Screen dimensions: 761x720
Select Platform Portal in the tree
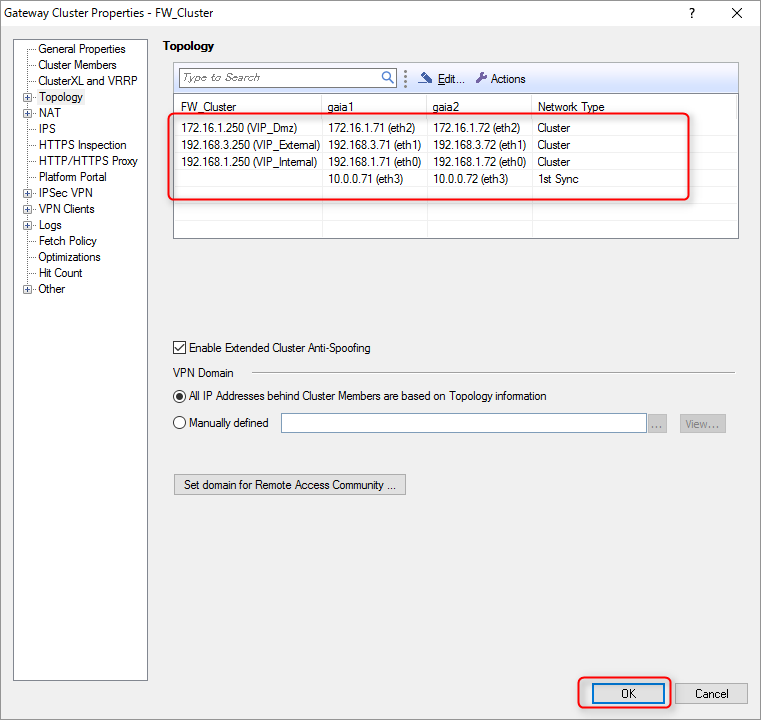72,177
